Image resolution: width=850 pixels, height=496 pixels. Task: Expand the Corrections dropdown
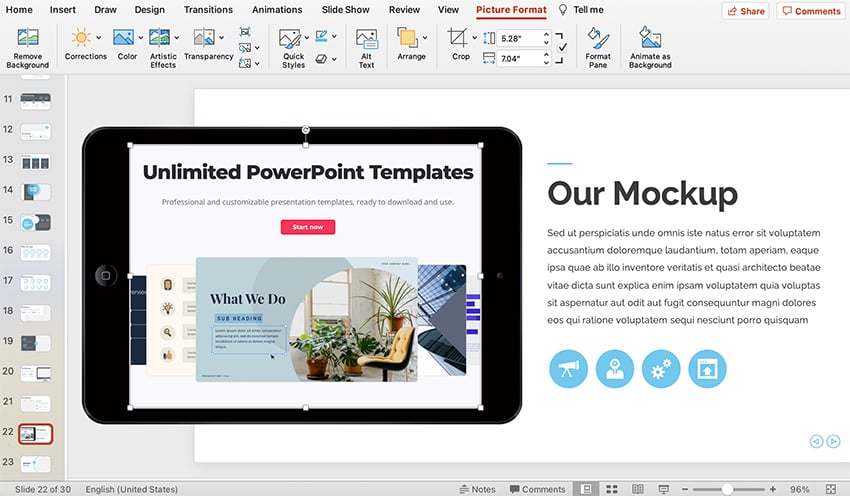pos(98,38)
